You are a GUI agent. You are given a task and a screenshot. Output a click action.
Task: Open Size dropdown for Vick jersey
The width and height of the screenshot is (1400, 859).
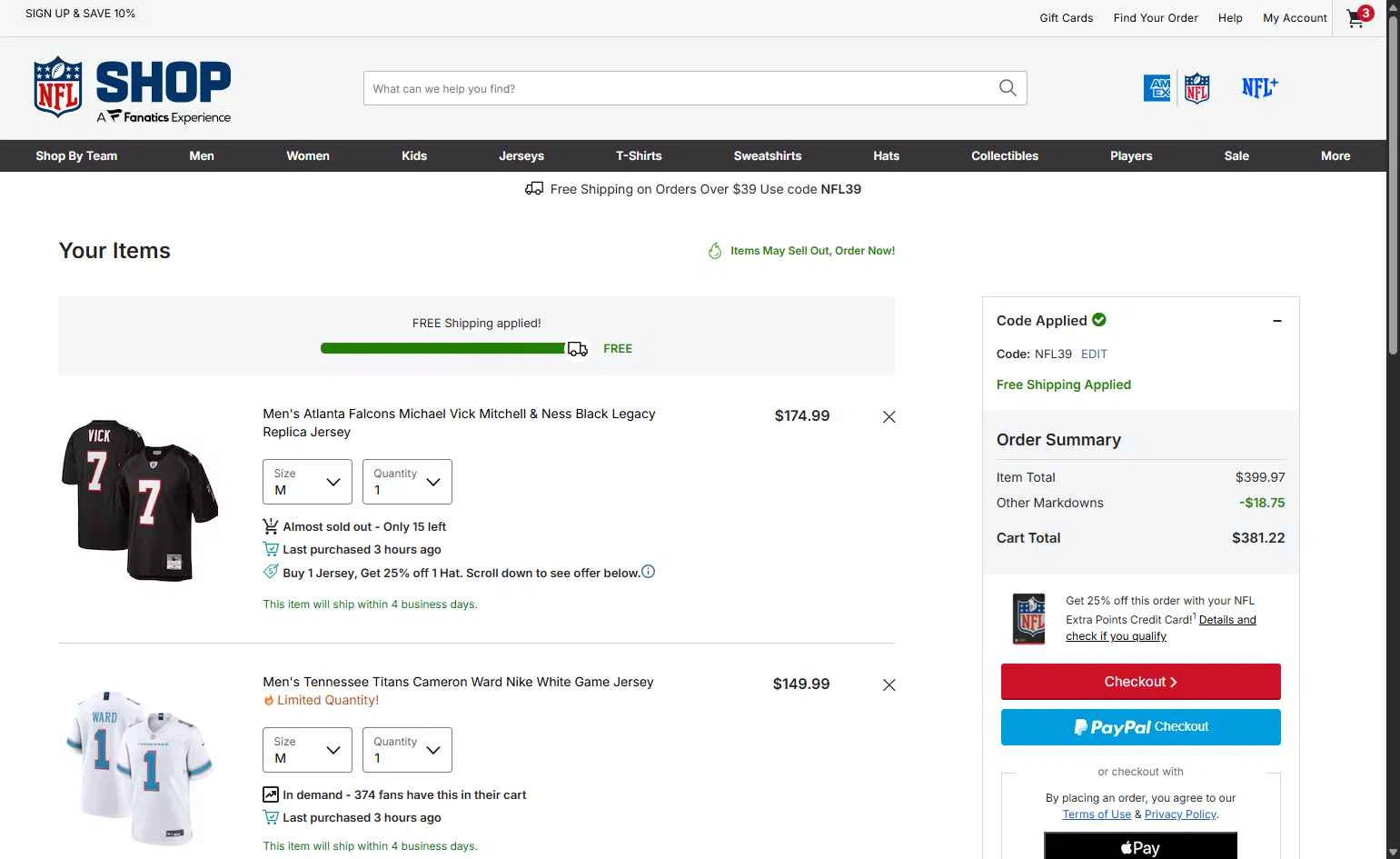pos(307,482)
